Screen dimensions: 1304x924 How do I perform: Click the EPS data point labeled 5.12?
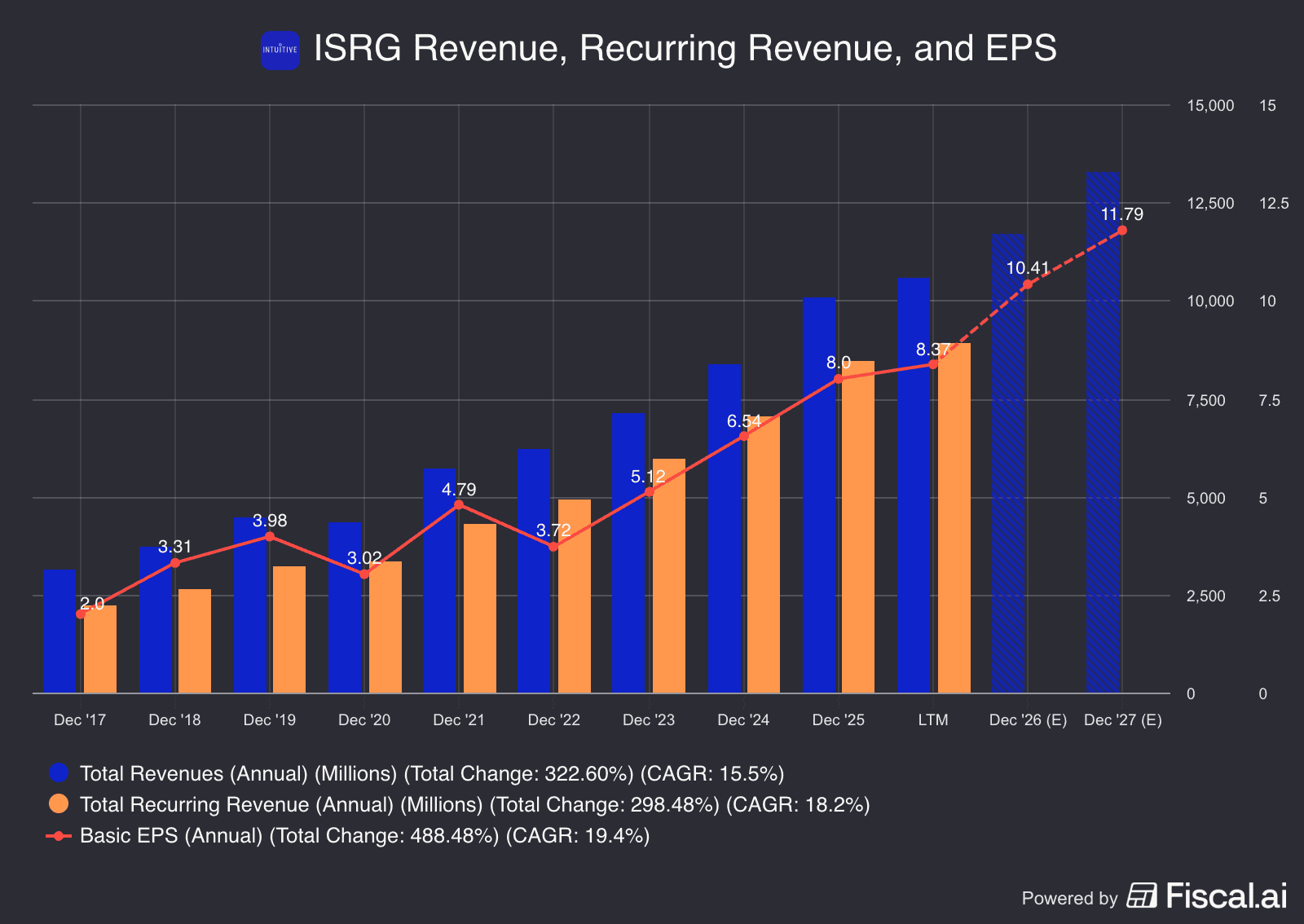click(649, 492)
